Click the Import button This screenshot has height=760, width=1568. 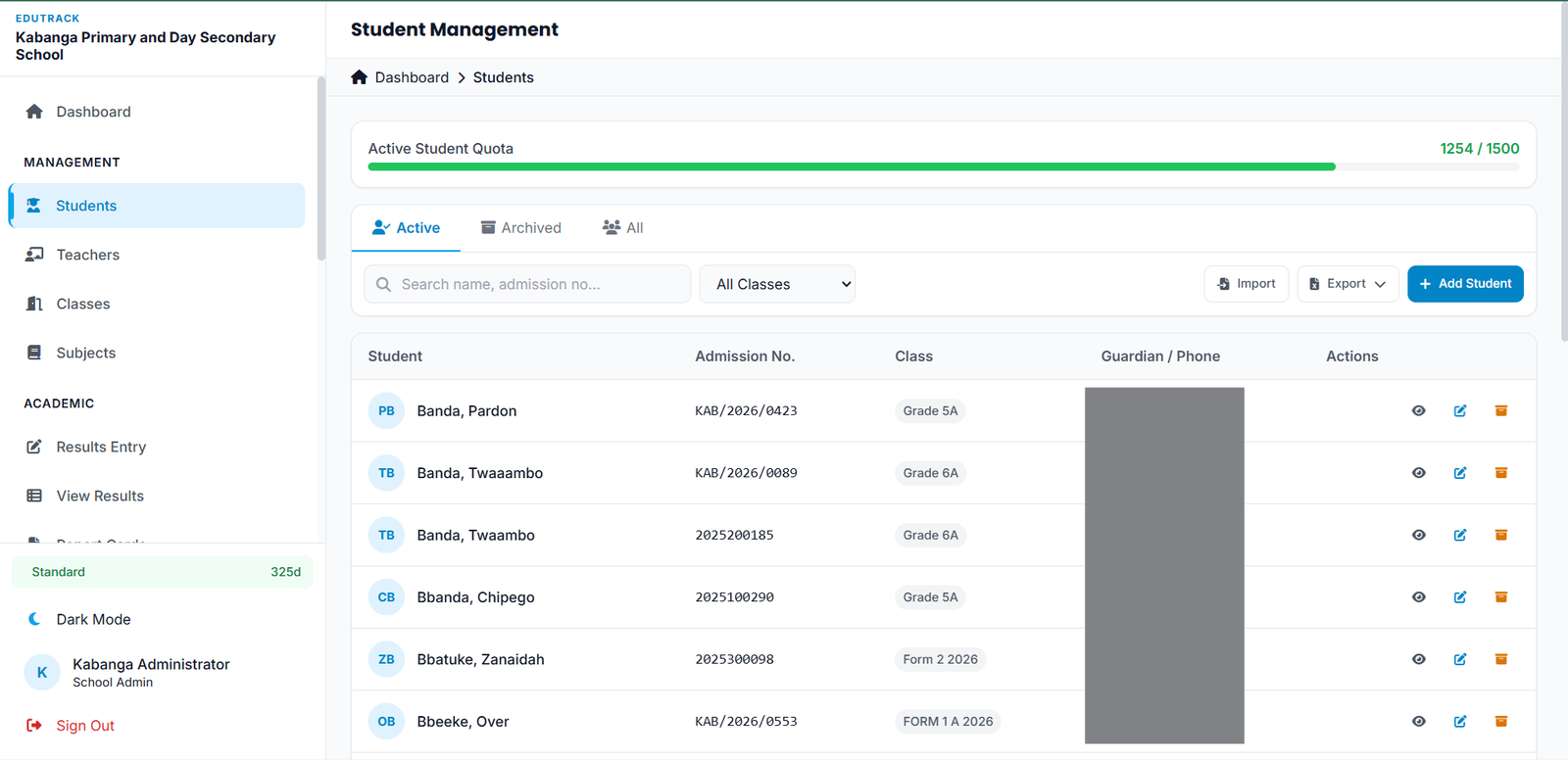coord(1247,284)
